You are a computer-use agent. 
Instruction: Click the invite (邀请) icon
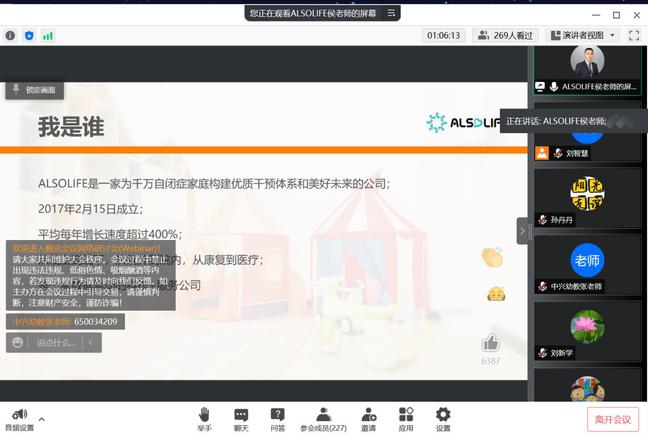[369, 418]
